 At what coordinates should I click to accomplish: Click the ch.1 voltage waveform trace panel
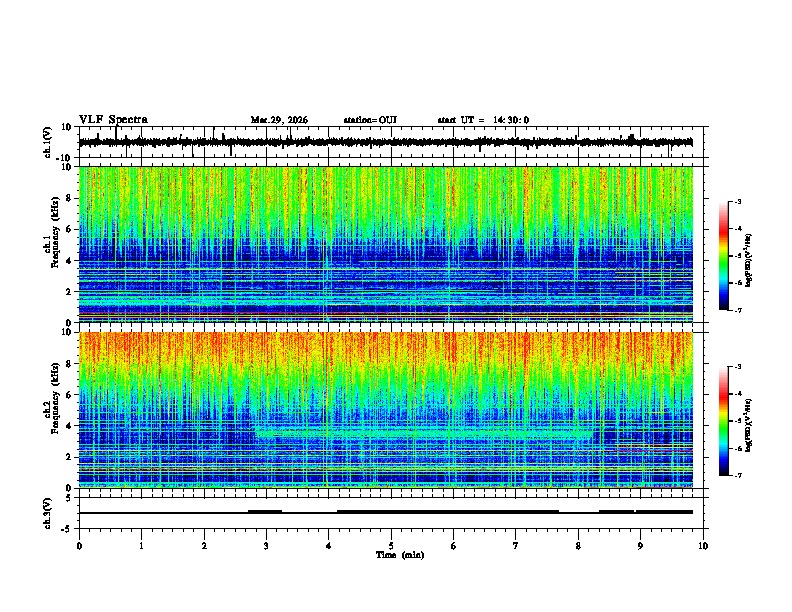[393, 142]
